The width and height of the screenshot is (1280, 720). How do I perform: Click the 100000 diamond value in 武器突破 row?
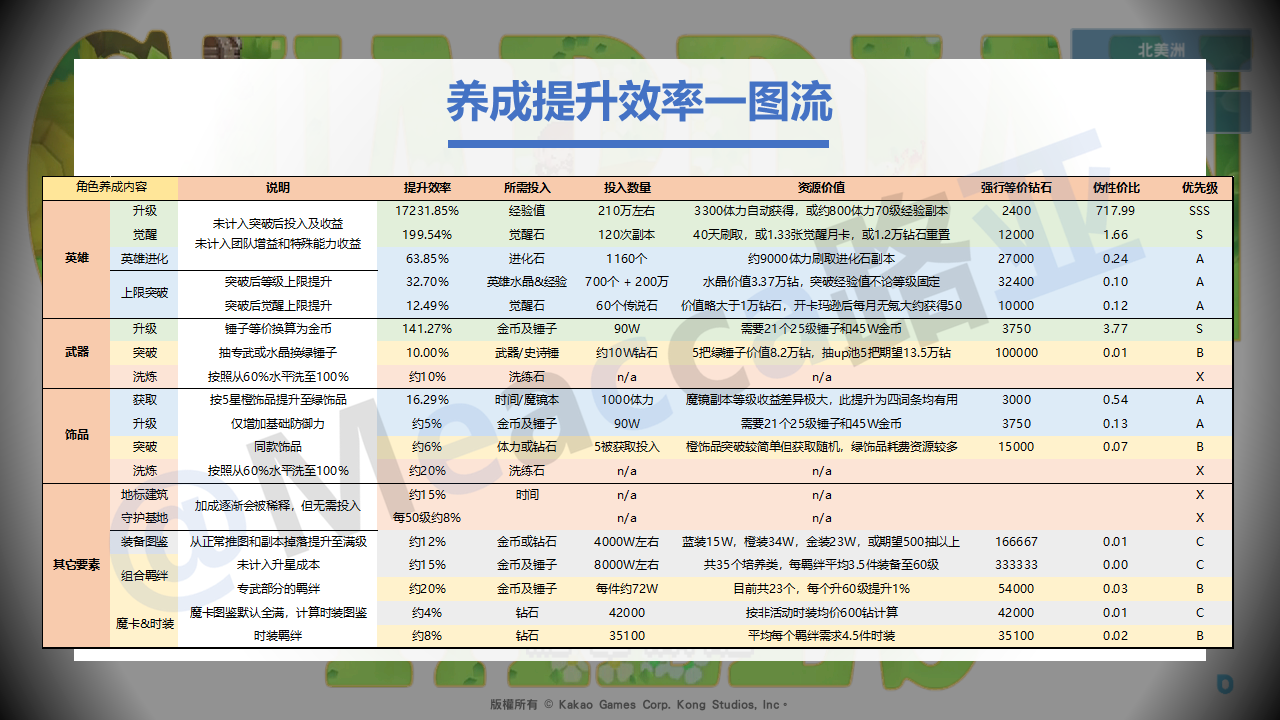click(x=1016, y=352)
